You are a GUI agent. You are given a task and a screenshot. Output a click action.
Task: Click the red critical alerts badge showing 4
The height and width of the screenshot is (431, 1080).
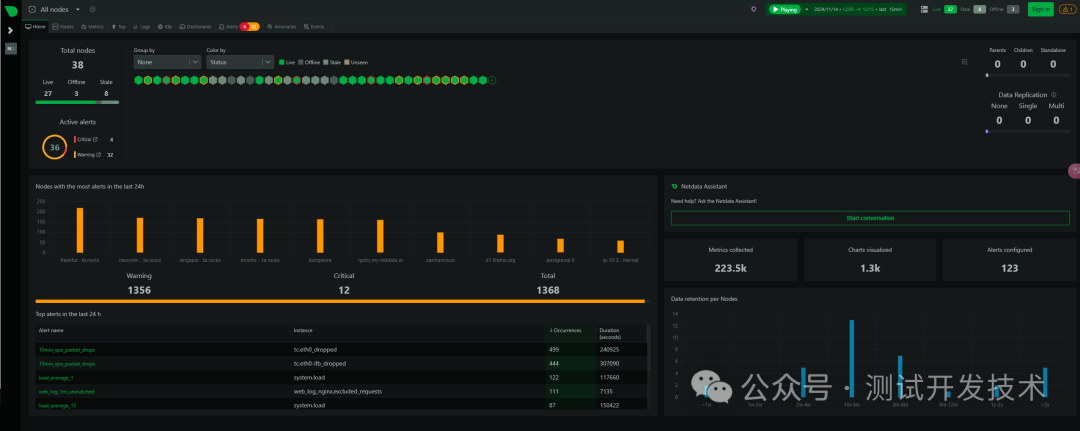click(244, 26)
